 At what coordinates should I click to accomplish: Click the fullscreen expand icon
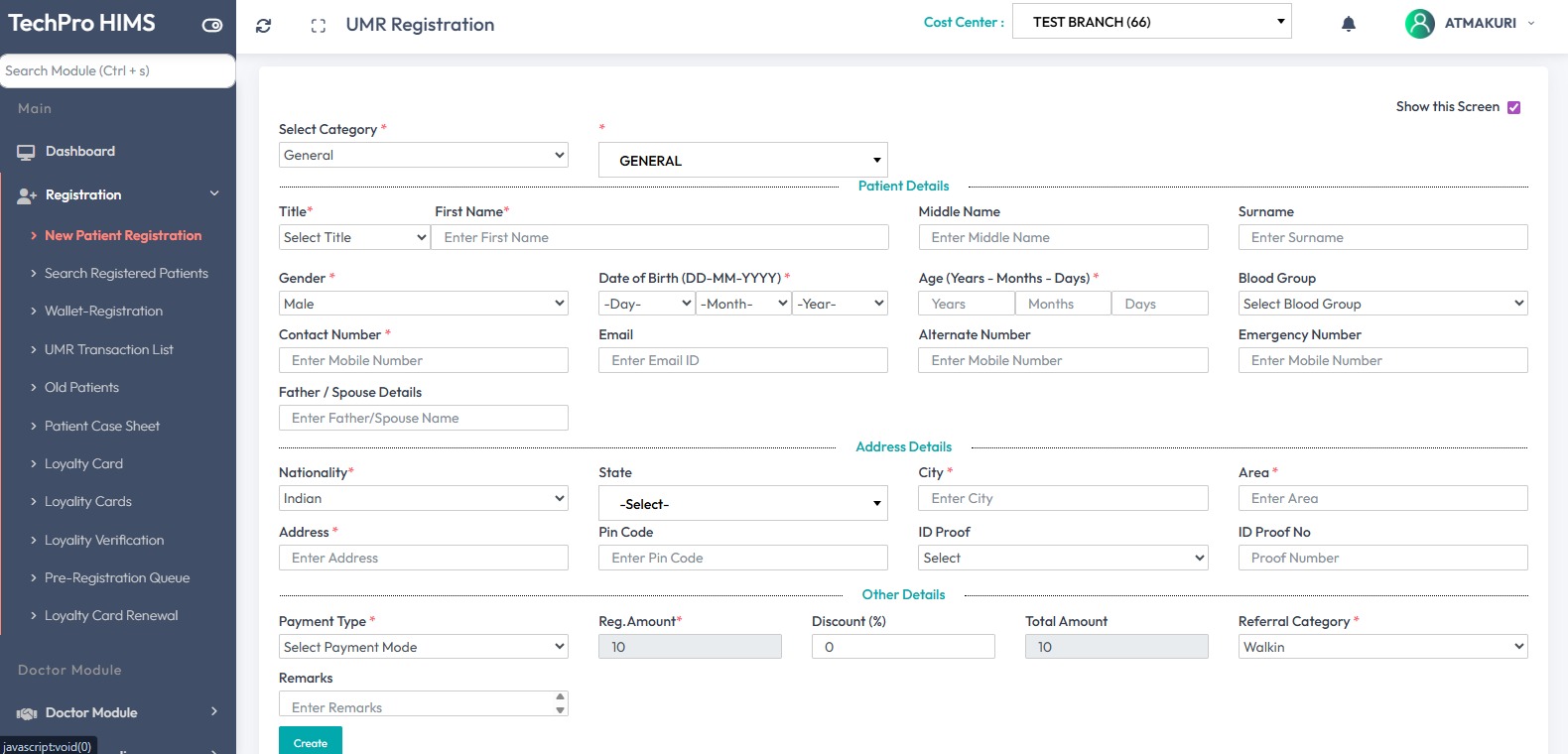(318, 26)
